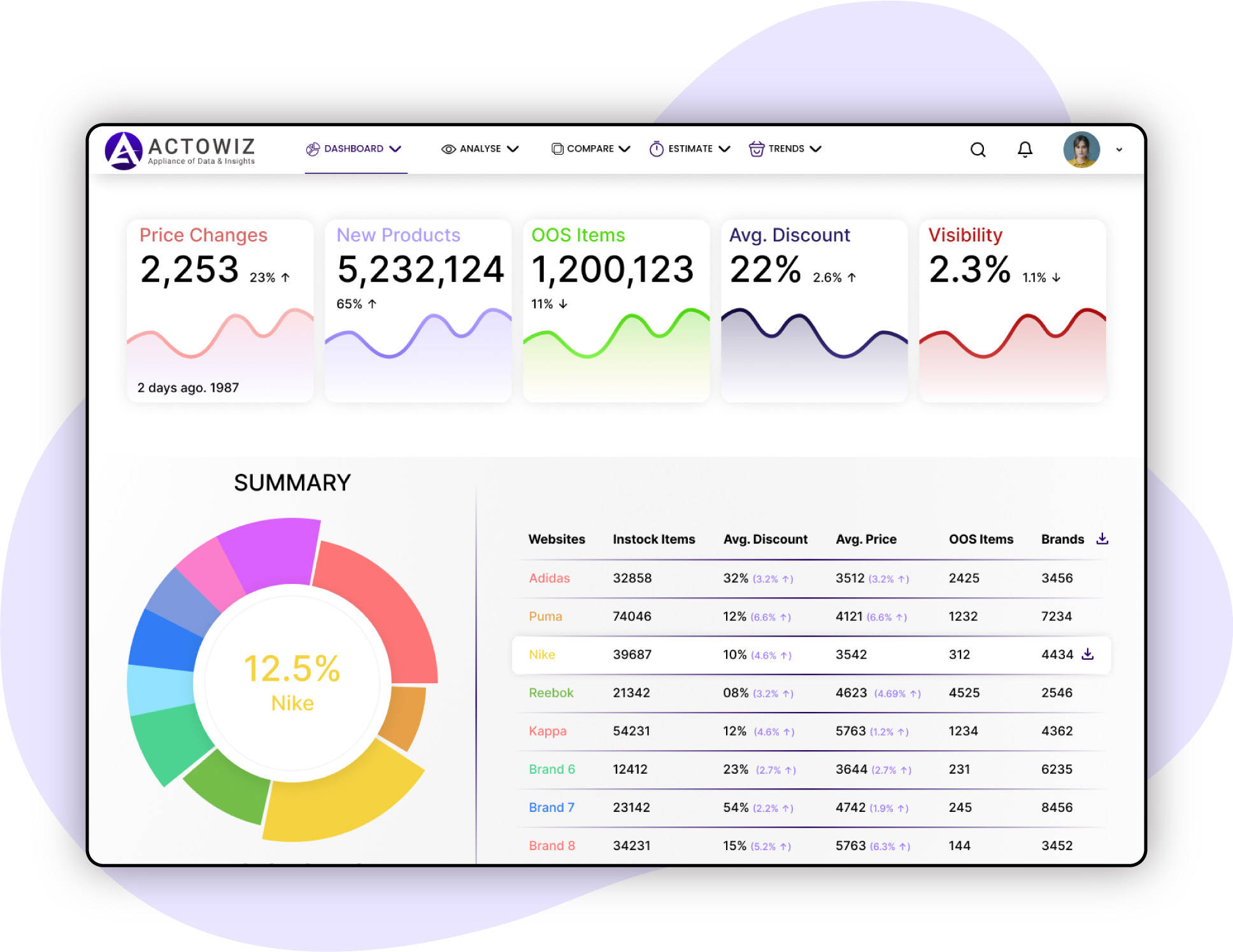Click the 12.5% Nike donut center
This screenshot has height=952, width=1233.
[292, 683]
